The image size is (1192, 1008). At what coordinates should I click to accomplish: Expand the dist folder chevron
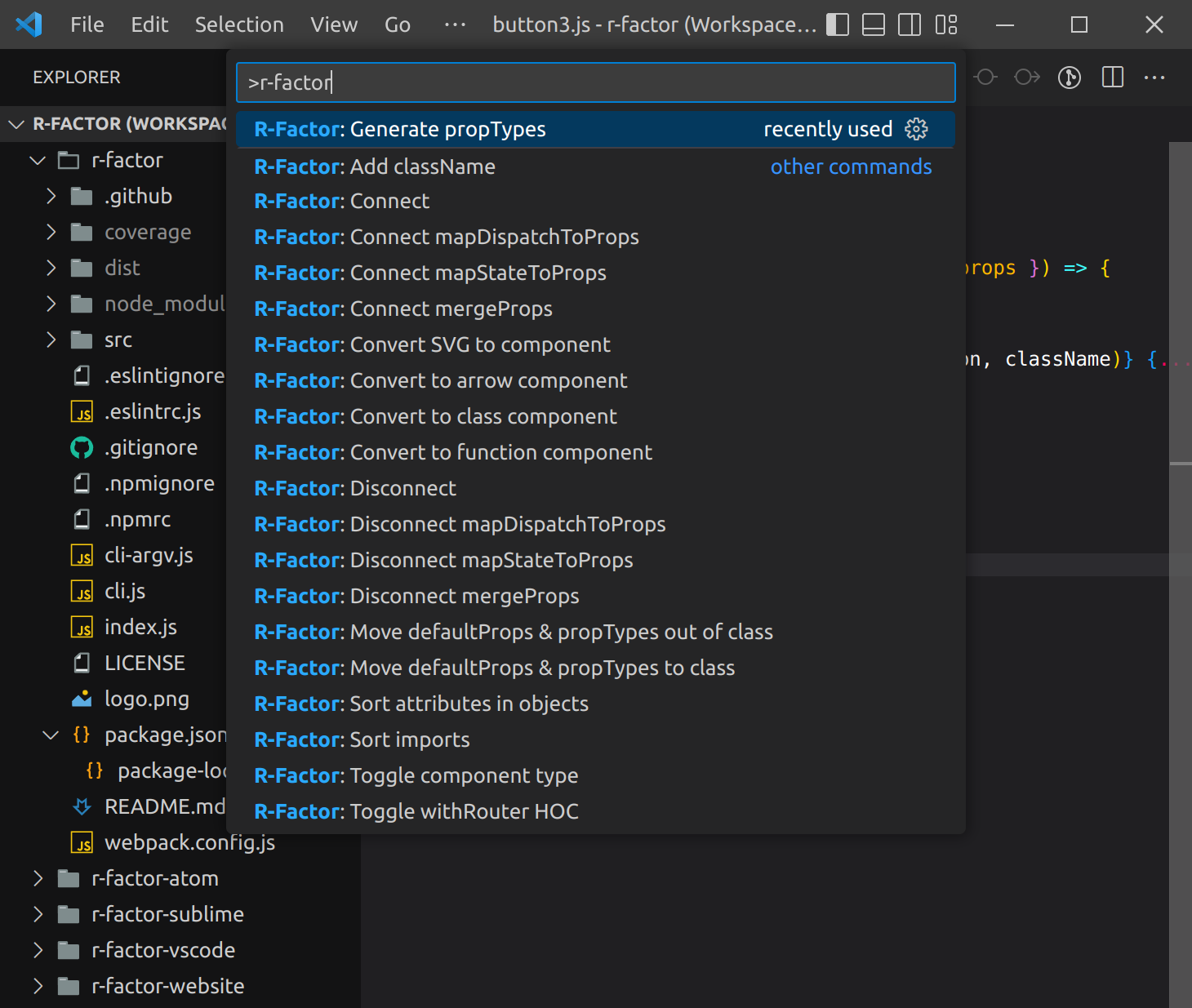pyautogui.click(x=51, y=268)
